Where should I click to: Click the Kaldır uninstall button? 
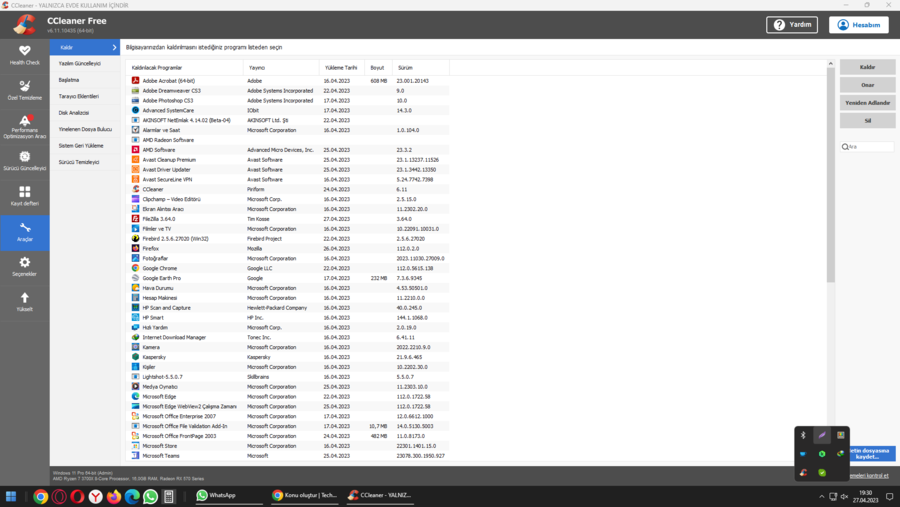[x=867, y=67]
